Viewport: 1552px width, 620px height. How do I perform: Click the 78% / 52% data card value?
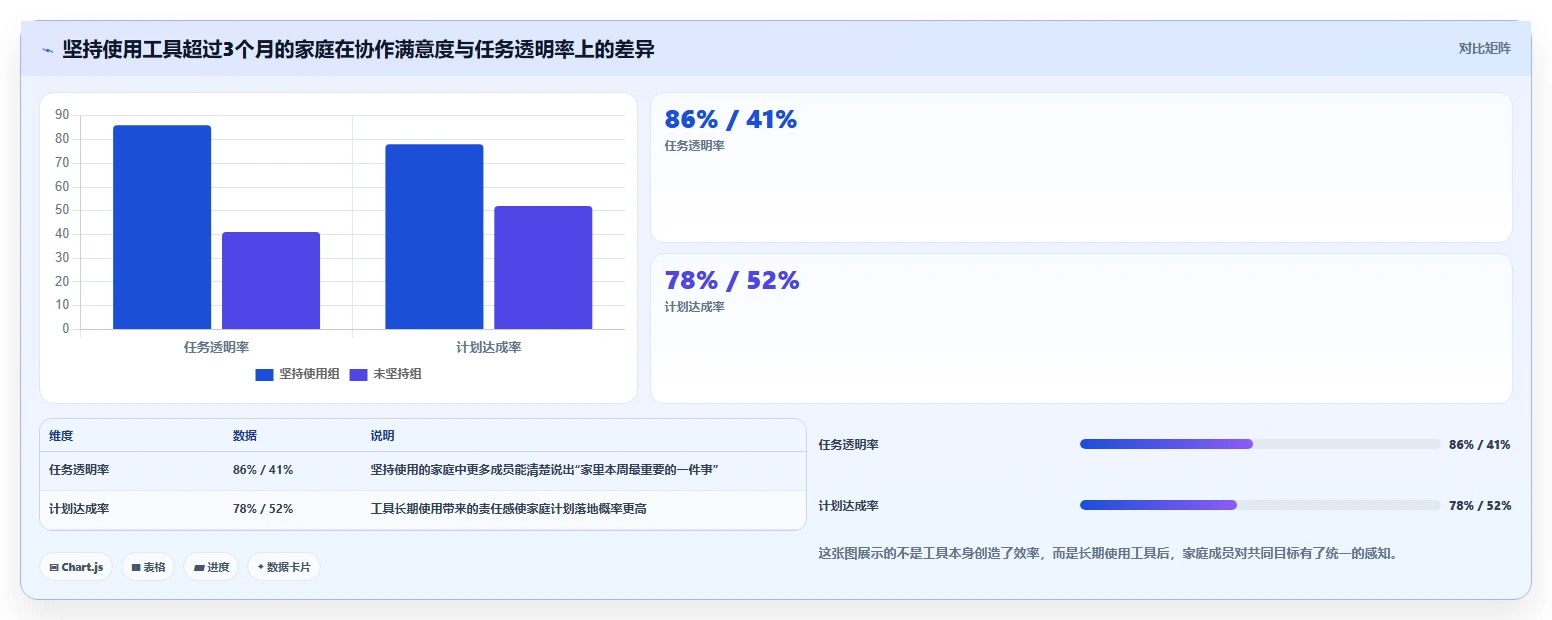[x=732, y=281]
